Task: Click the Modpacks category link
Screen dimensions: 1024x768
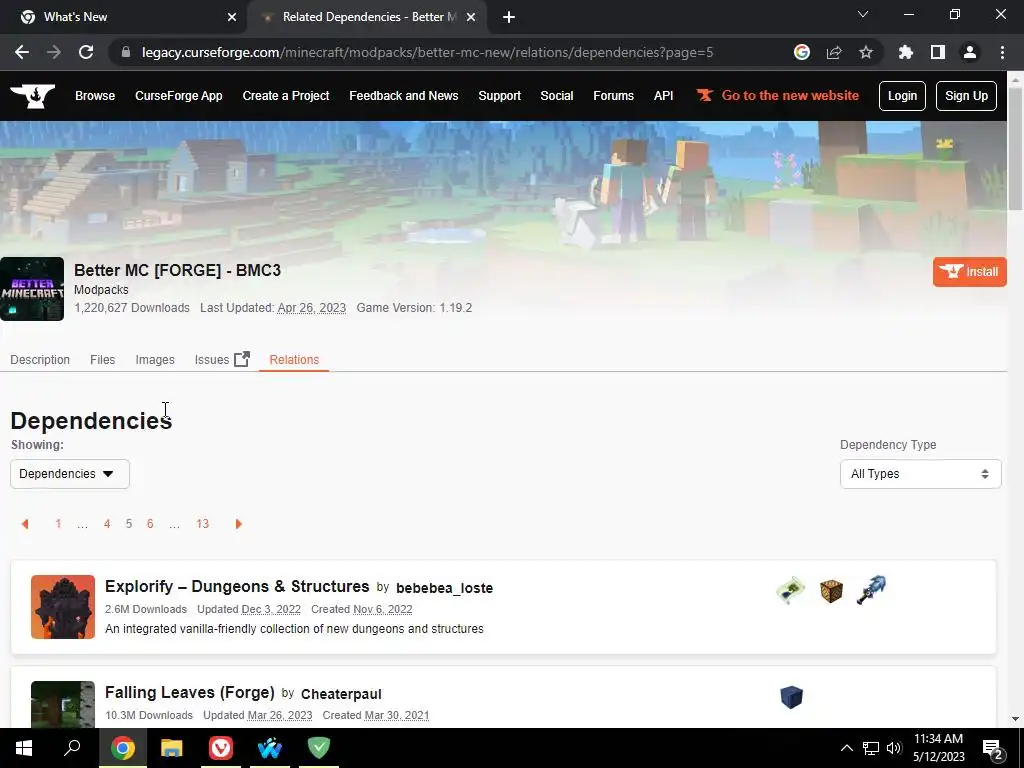Action: click(101, 289)
